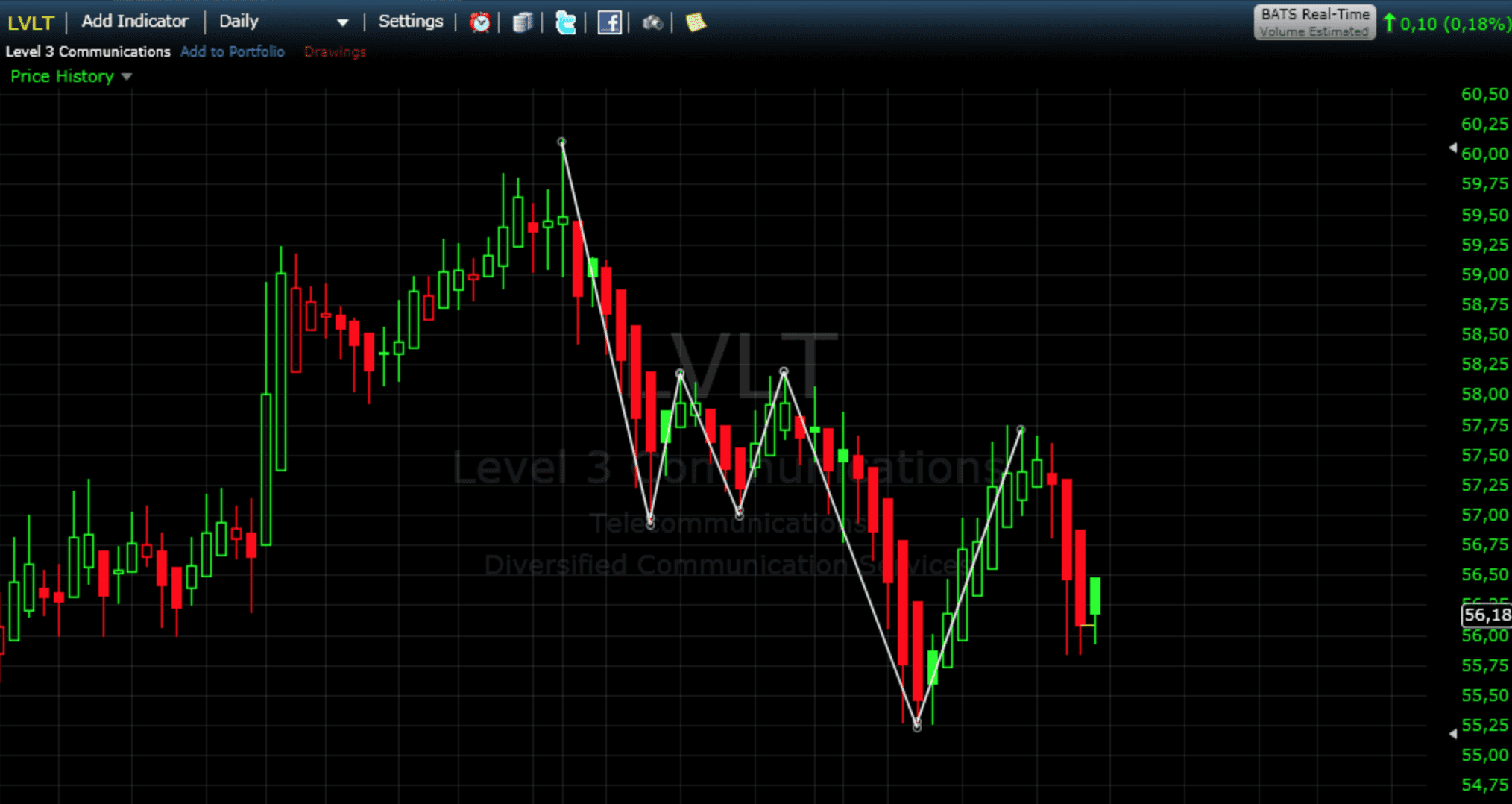
Task: Share chart via the Facebook icon
Action: 609,22
